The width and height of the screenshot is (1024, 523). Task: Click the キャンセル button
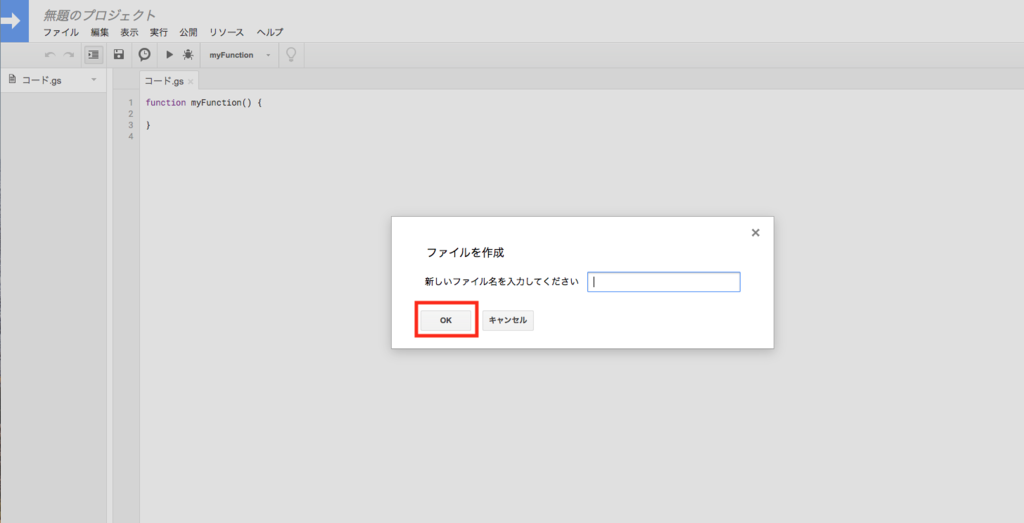(x=507, y=320)
